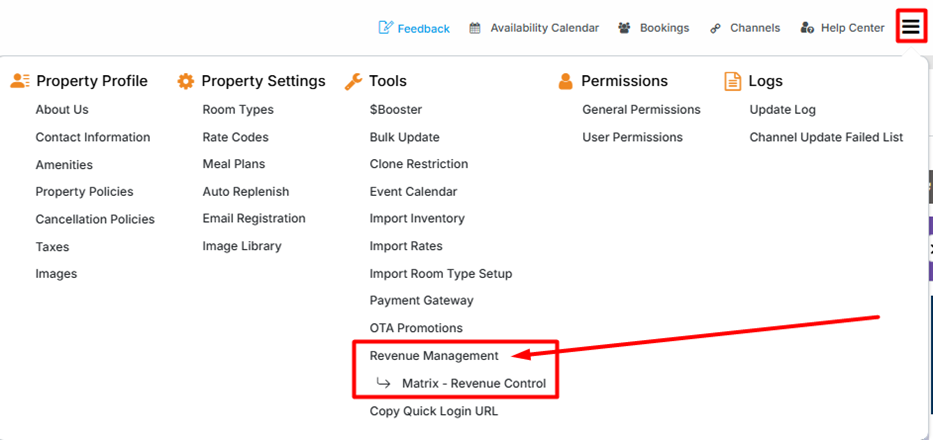Click the Availability Calendar icon
Screen dimensions: 933x440
[x=475, y=28]
